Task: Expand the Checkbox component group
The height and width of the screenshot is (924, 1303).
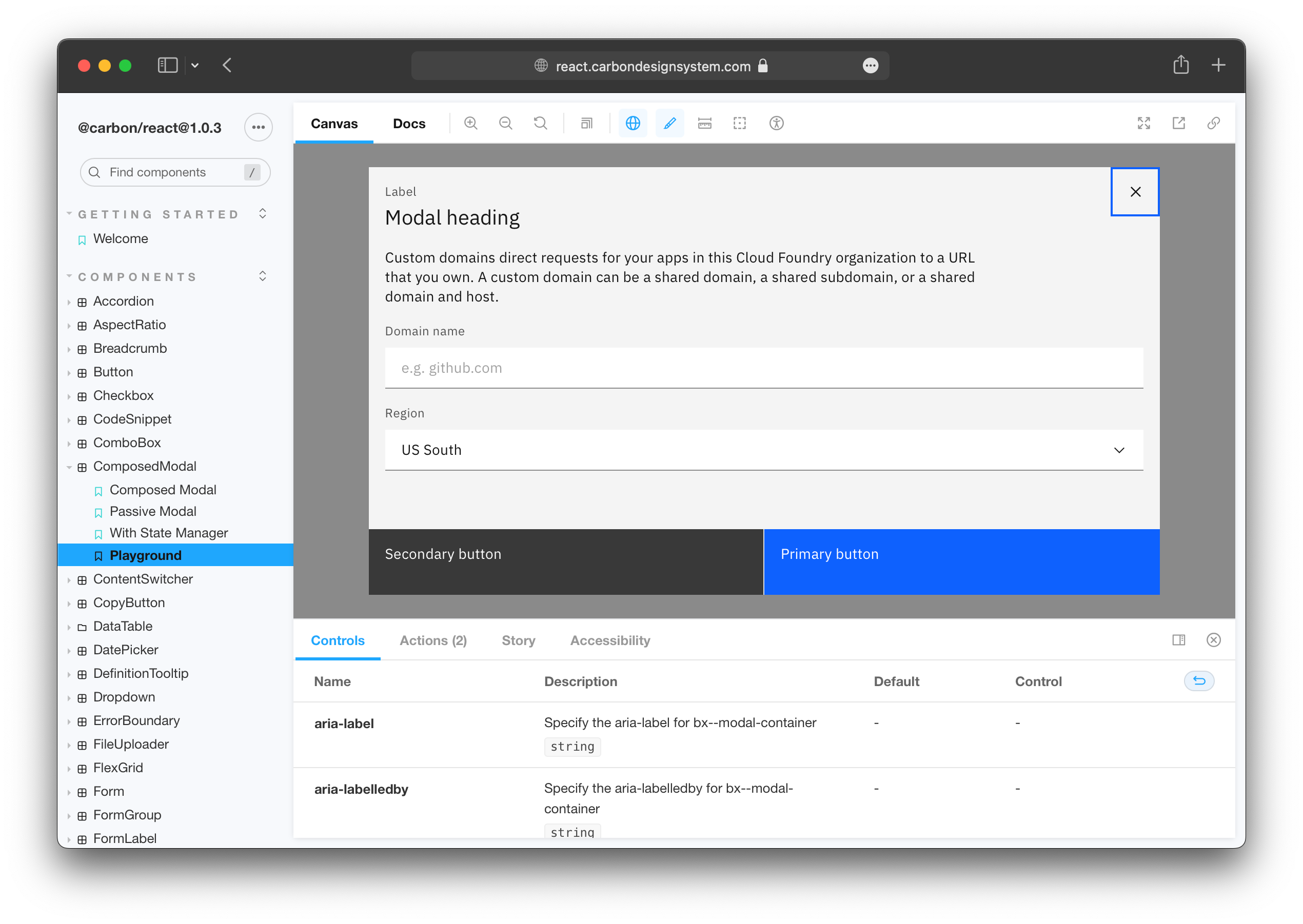Action: click(123, 395)
